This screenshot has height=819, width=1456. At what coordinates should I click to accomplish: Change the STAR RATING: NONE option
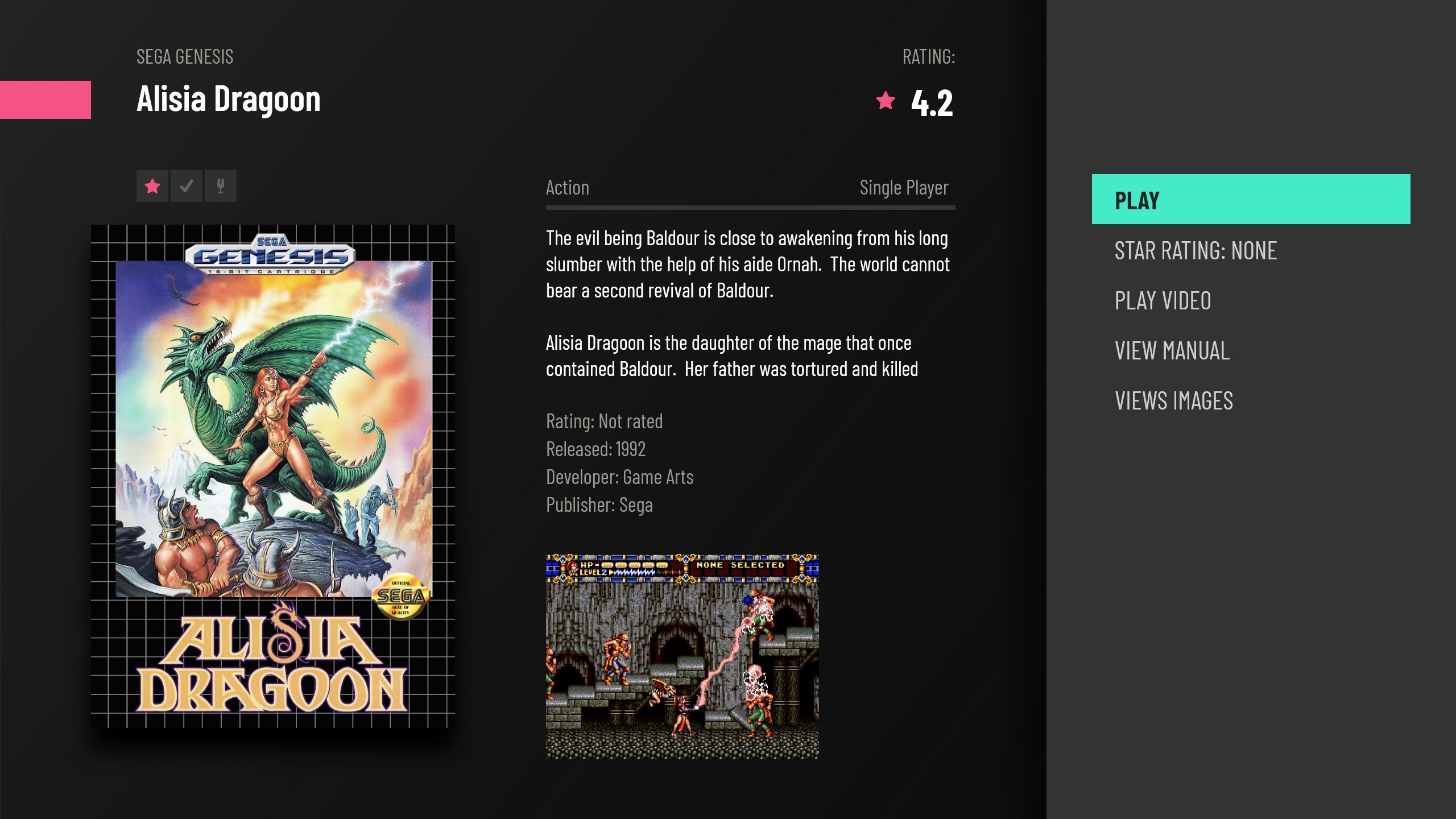coord(1251,250)
